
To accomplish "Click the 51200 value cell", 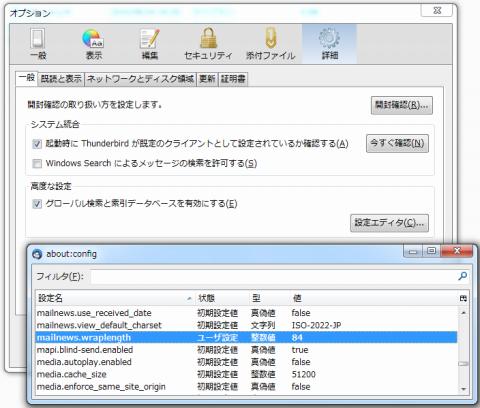I will point(303,374).
